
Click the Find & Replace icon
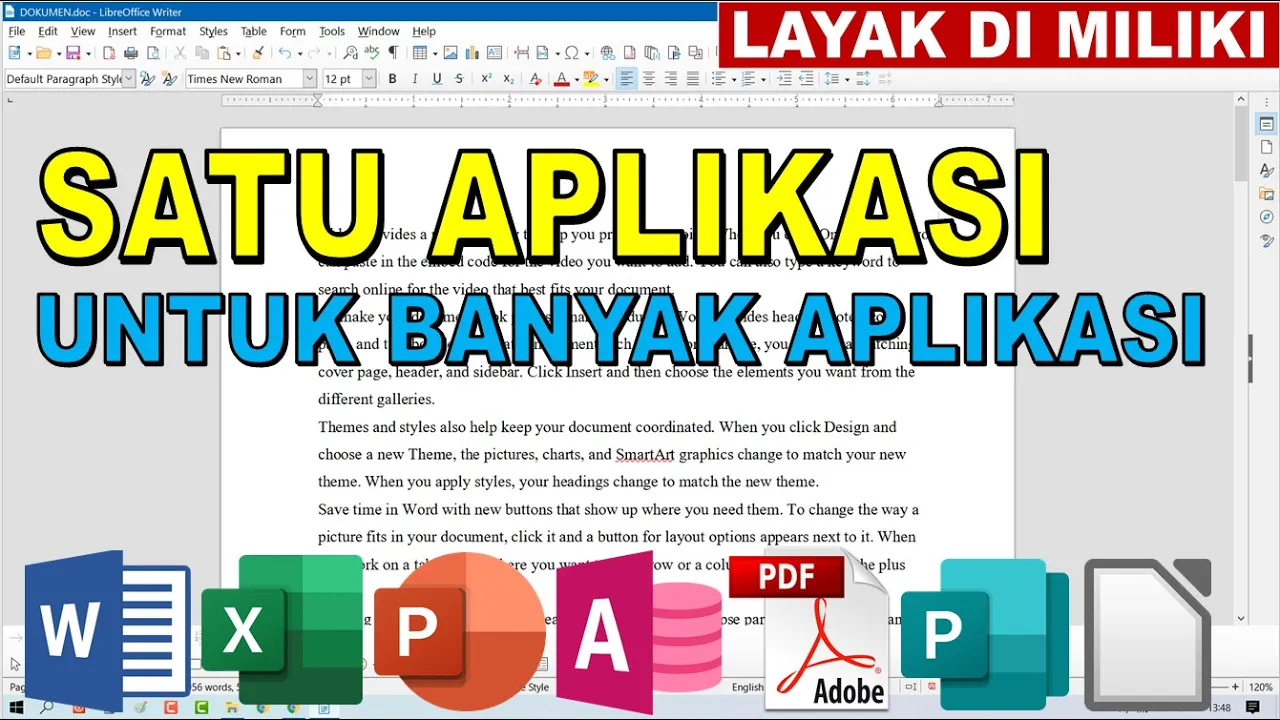(x=350, y=53)
